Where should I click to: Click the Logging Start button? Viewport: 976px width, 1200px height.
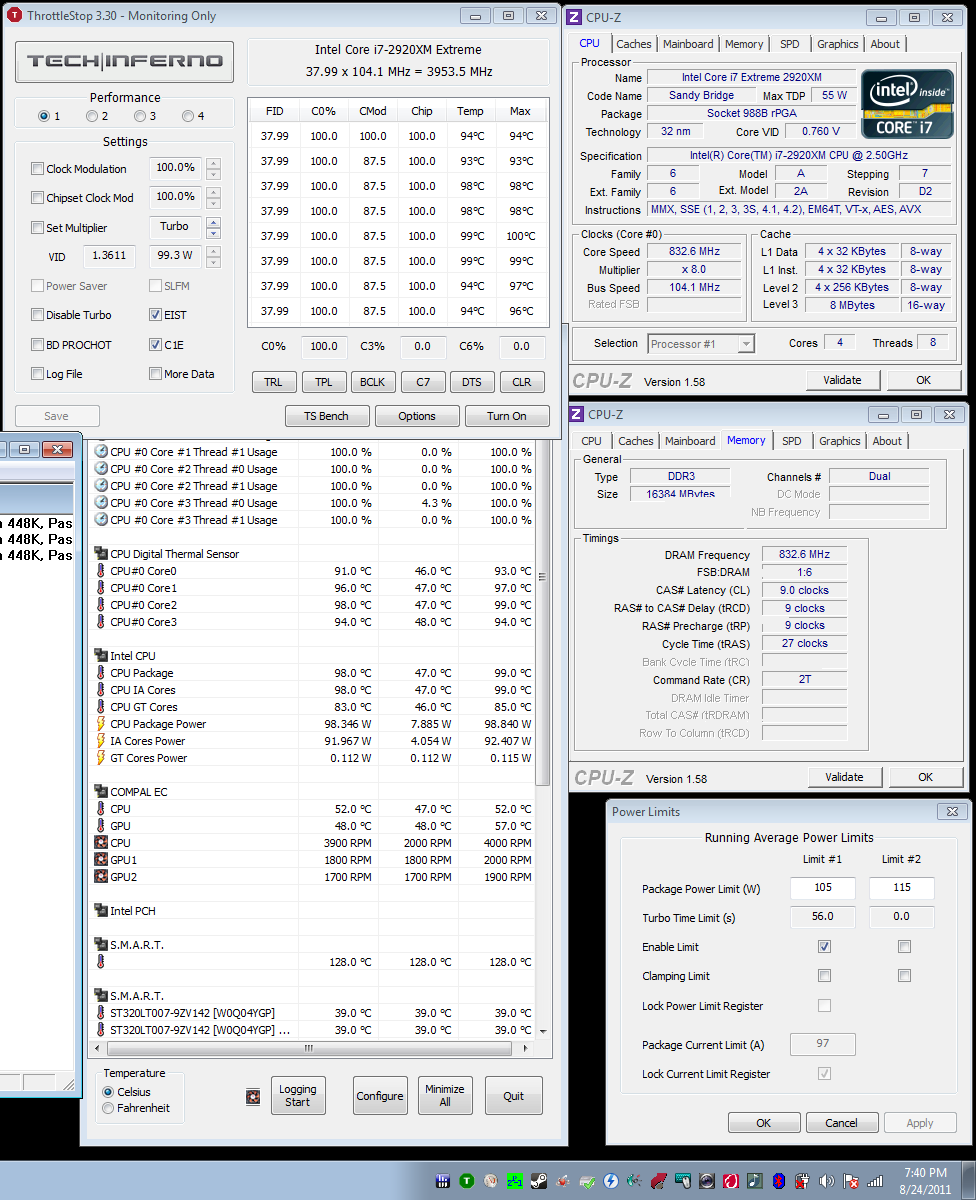point(298,1096)
